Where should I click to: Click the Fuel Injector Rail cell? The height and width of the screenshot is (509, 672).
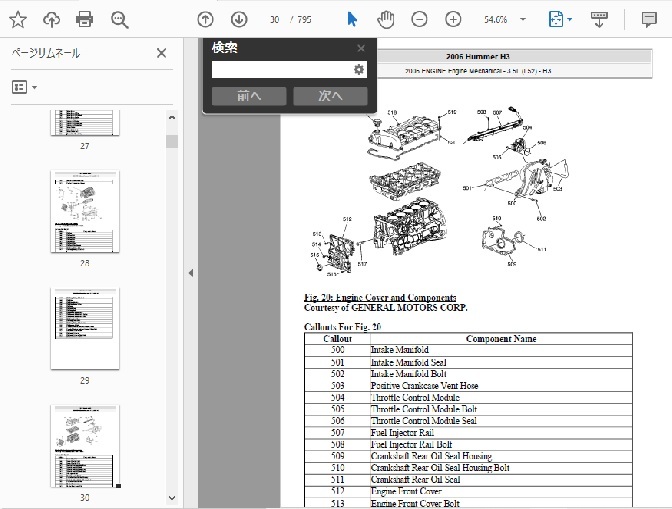coord(501,433)
